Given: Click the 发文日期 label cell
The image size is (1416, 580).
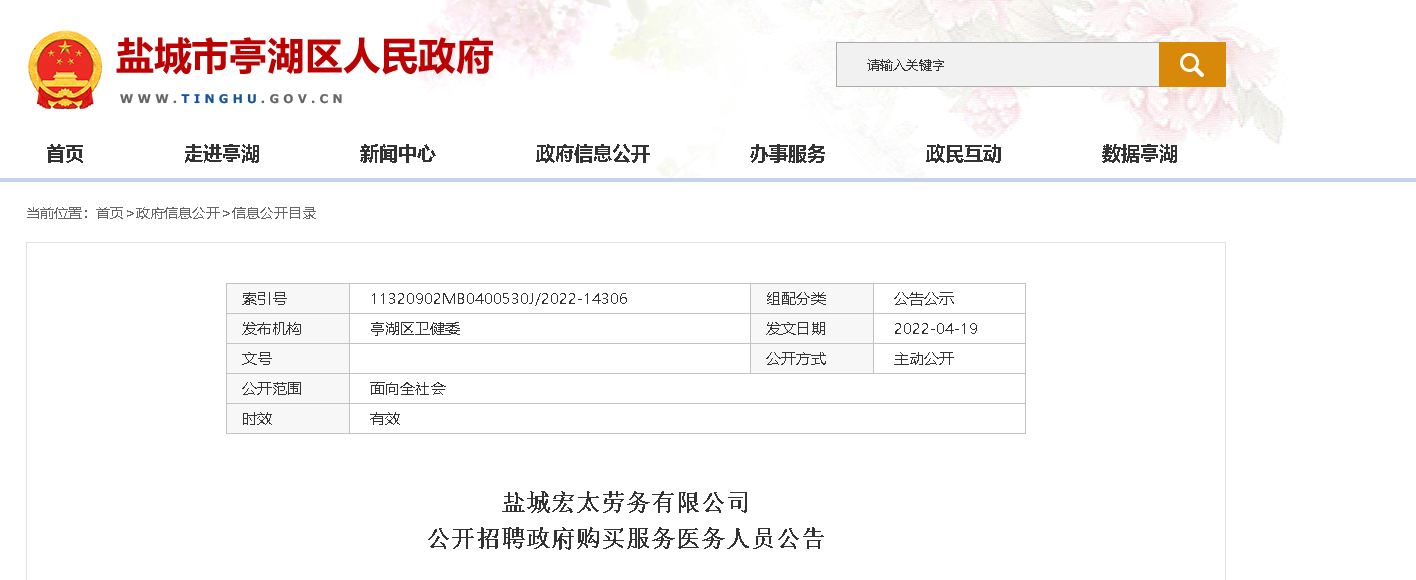Looking at the screenshot, I should [x=812, y=329].
